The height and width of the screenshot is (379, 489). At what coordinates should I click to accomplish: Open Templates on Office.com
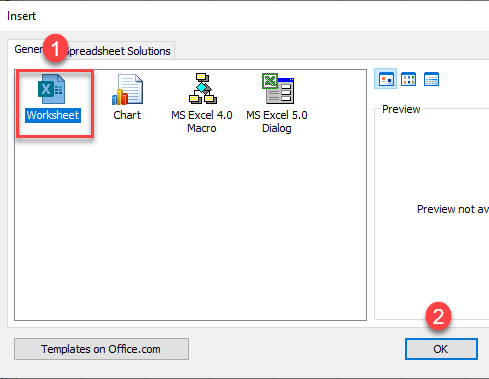coord(101,349)
